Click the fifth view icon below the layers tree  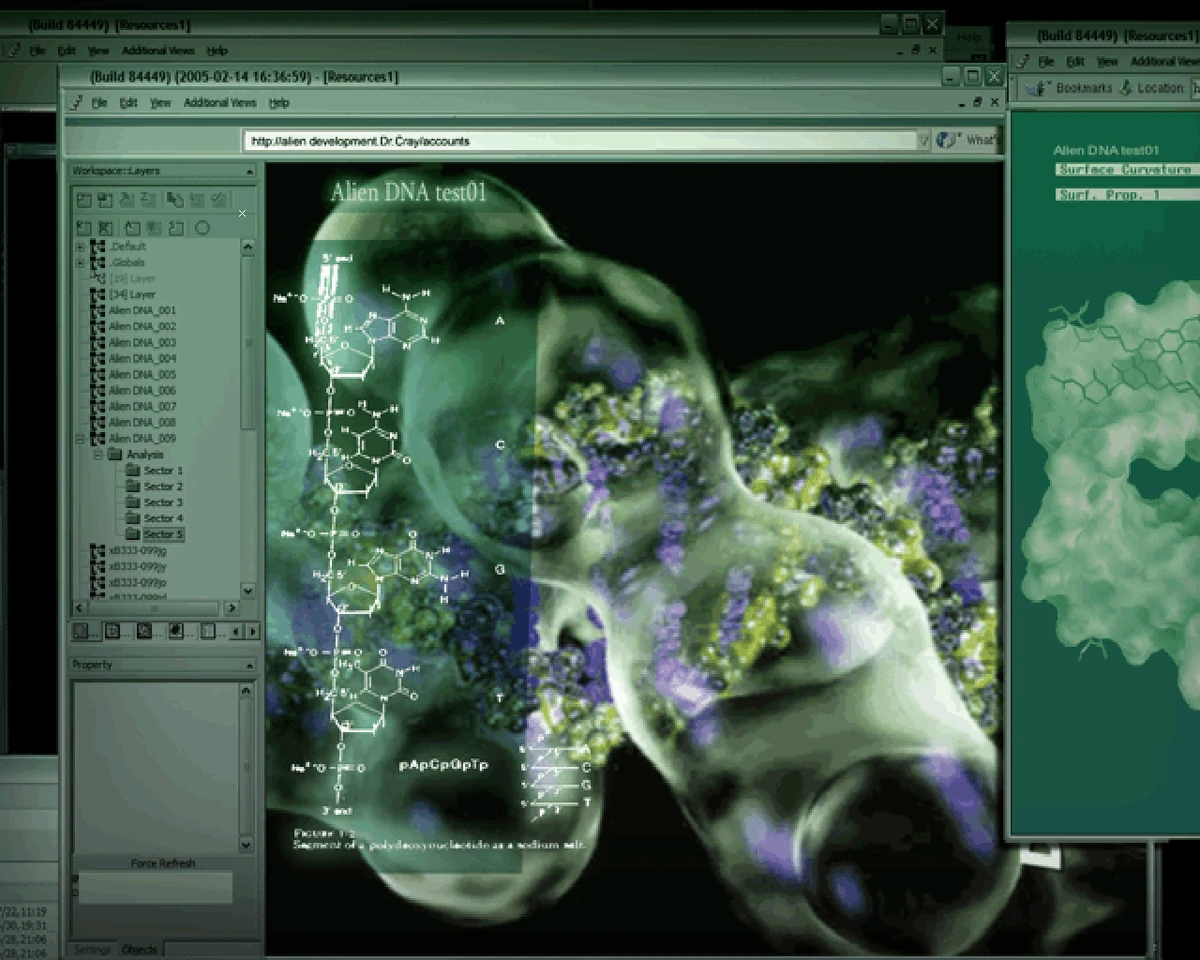point(208,631)
